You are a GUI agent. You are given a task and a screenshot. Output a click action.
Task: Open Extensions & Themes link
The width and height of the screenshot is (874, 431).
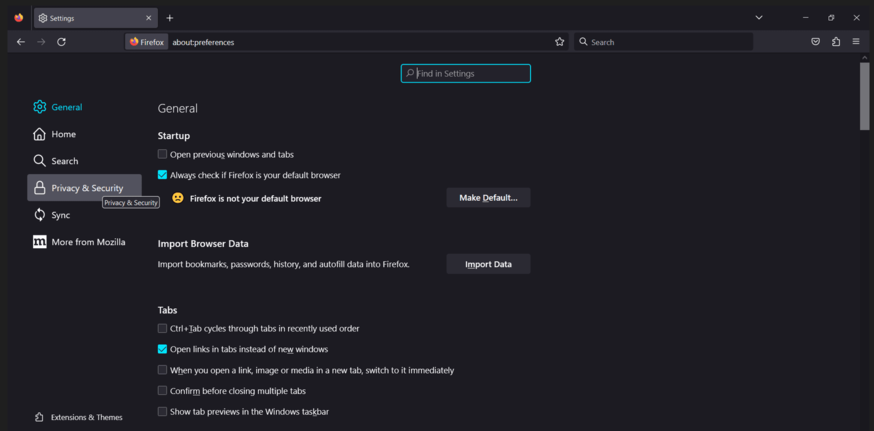point(86,417)
